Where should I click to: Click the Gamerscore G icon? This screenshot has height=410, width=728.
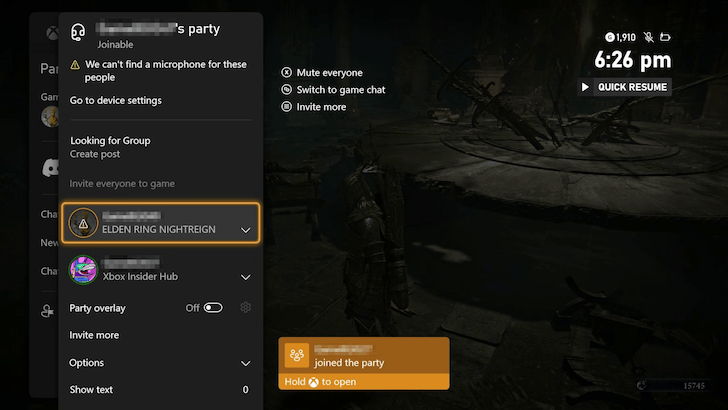click(610, 37)
